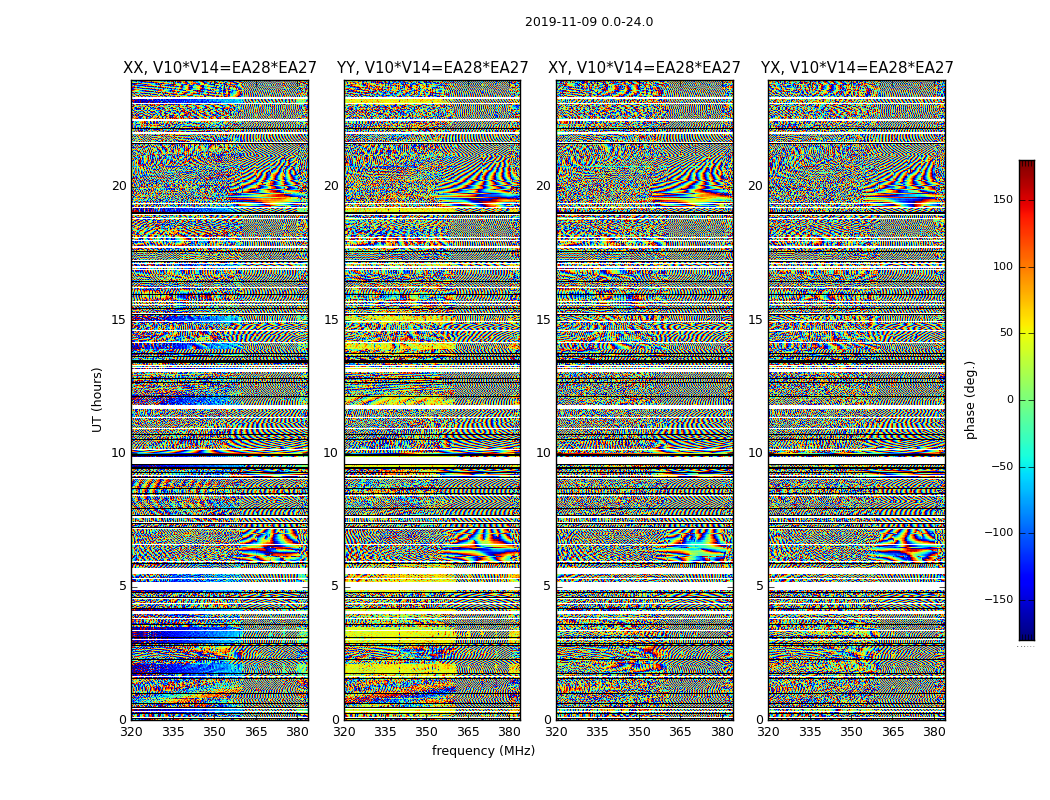This screenshot has width=1050, height=800.
Task: Select the YX, V10*V14=EA28*EA27 panel title
Action: click(856, 68)
